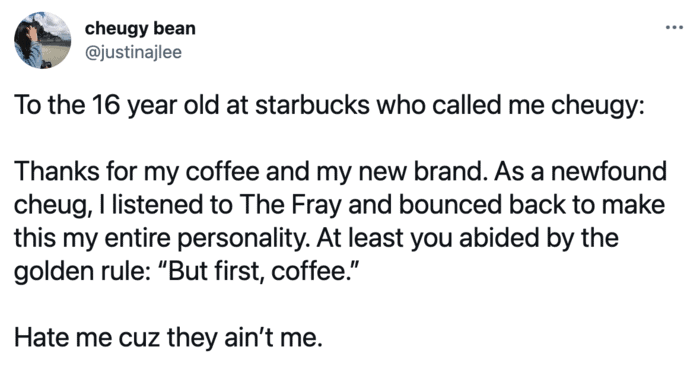Click the word "cheugy:" ending the first line

point(597,106)
